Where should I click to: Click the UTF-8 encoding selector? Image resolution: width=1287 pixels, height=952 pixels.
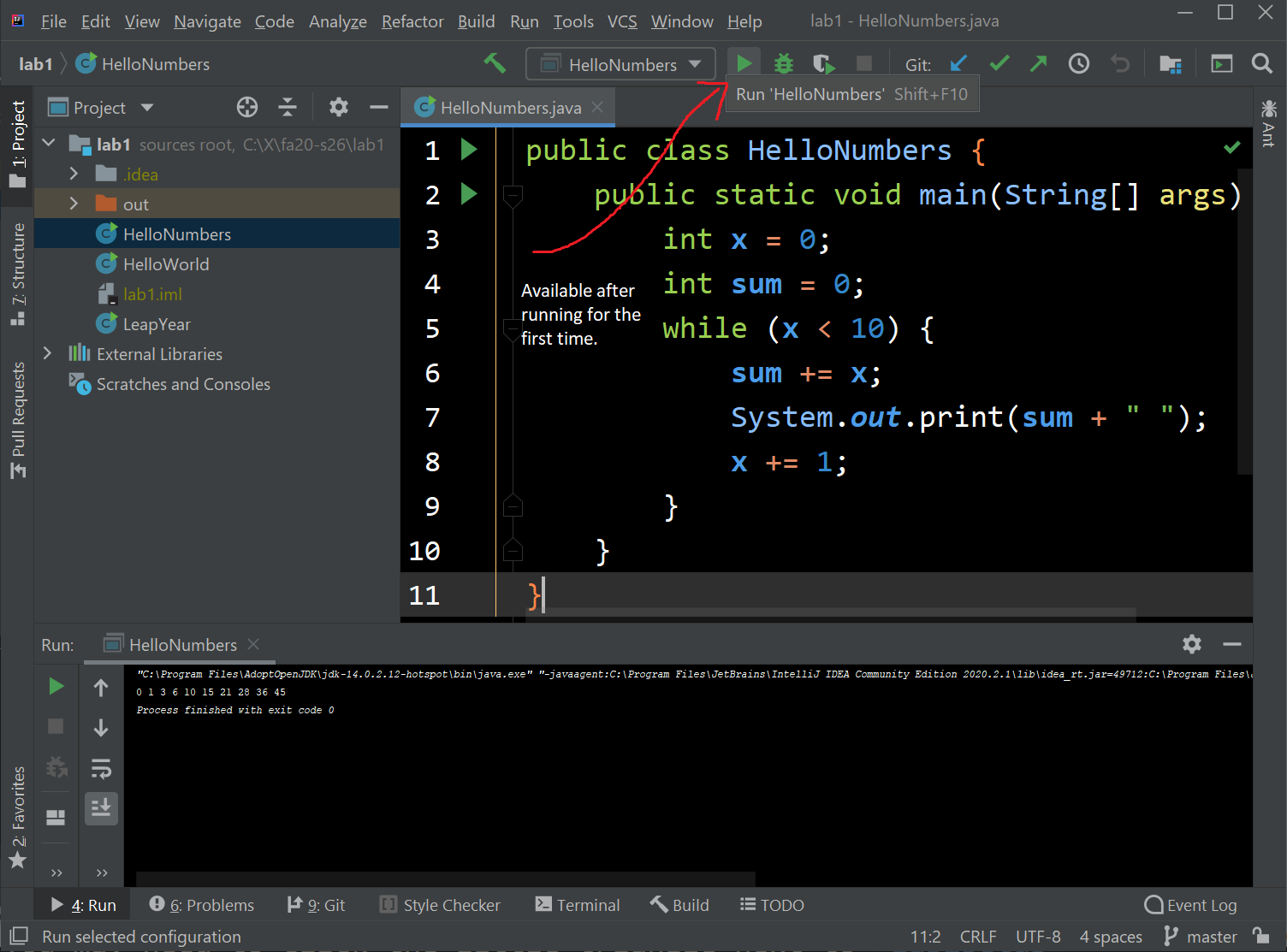coord(1038,937)
